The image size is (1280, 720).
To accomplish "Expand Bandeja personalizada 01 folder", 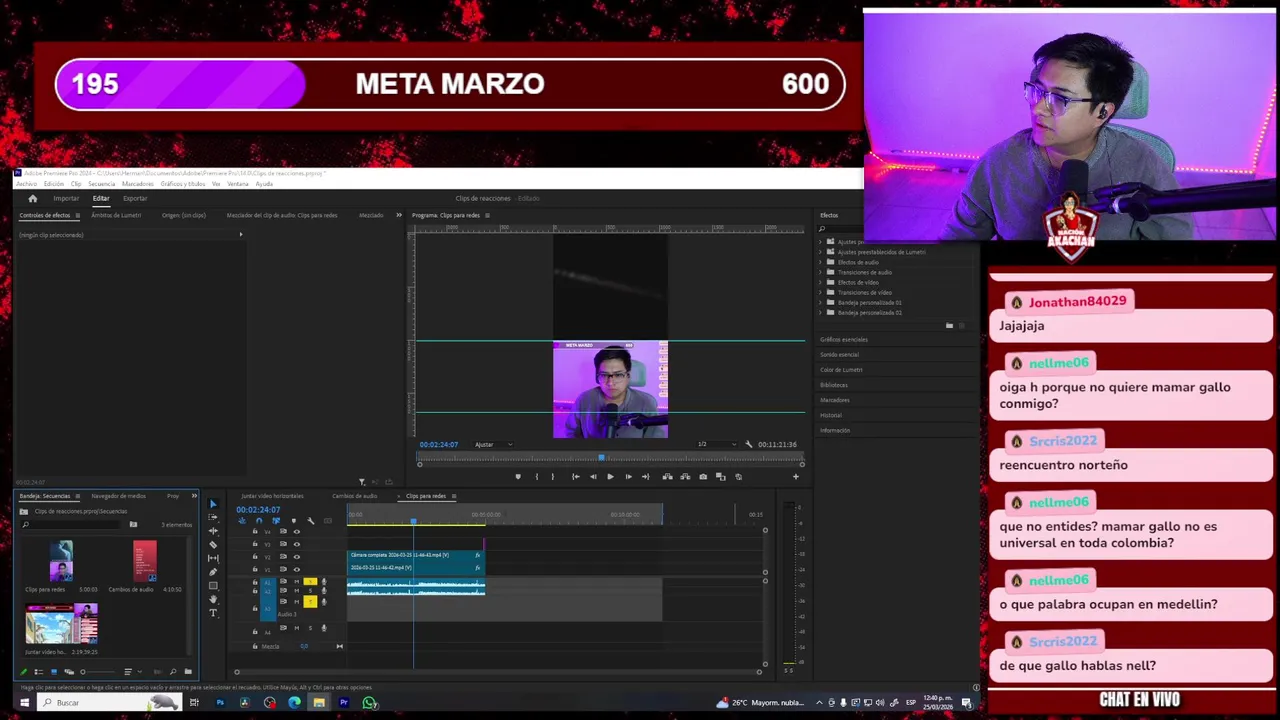I will tap(820, 303).
